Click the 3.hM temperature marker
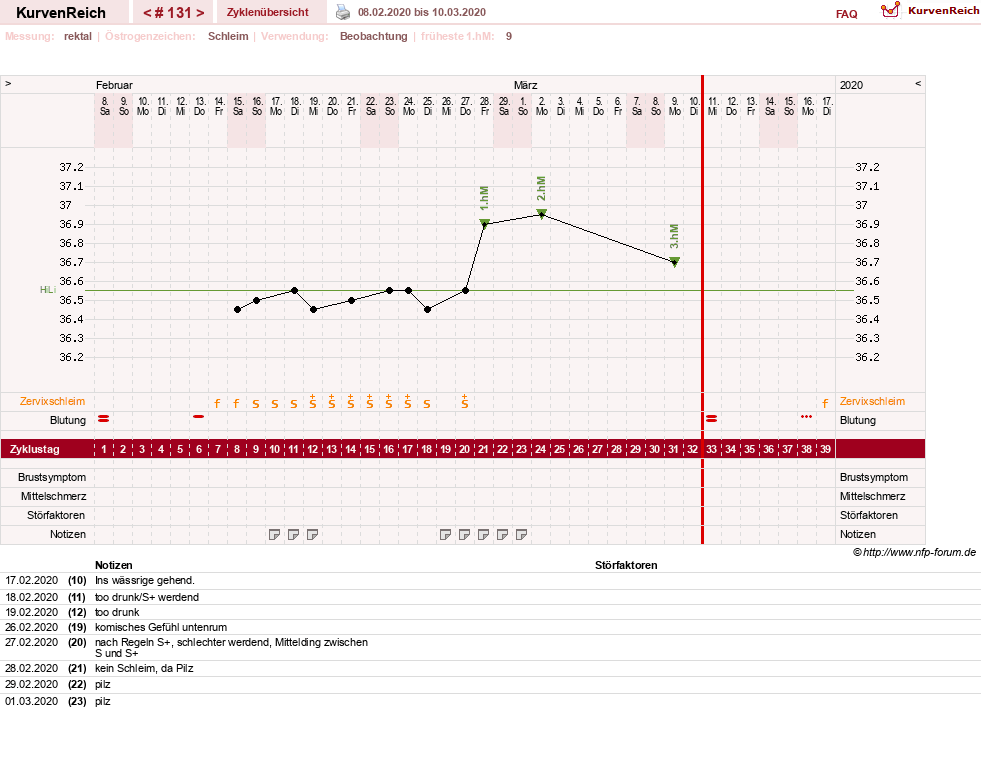 (x=674, y=261)
